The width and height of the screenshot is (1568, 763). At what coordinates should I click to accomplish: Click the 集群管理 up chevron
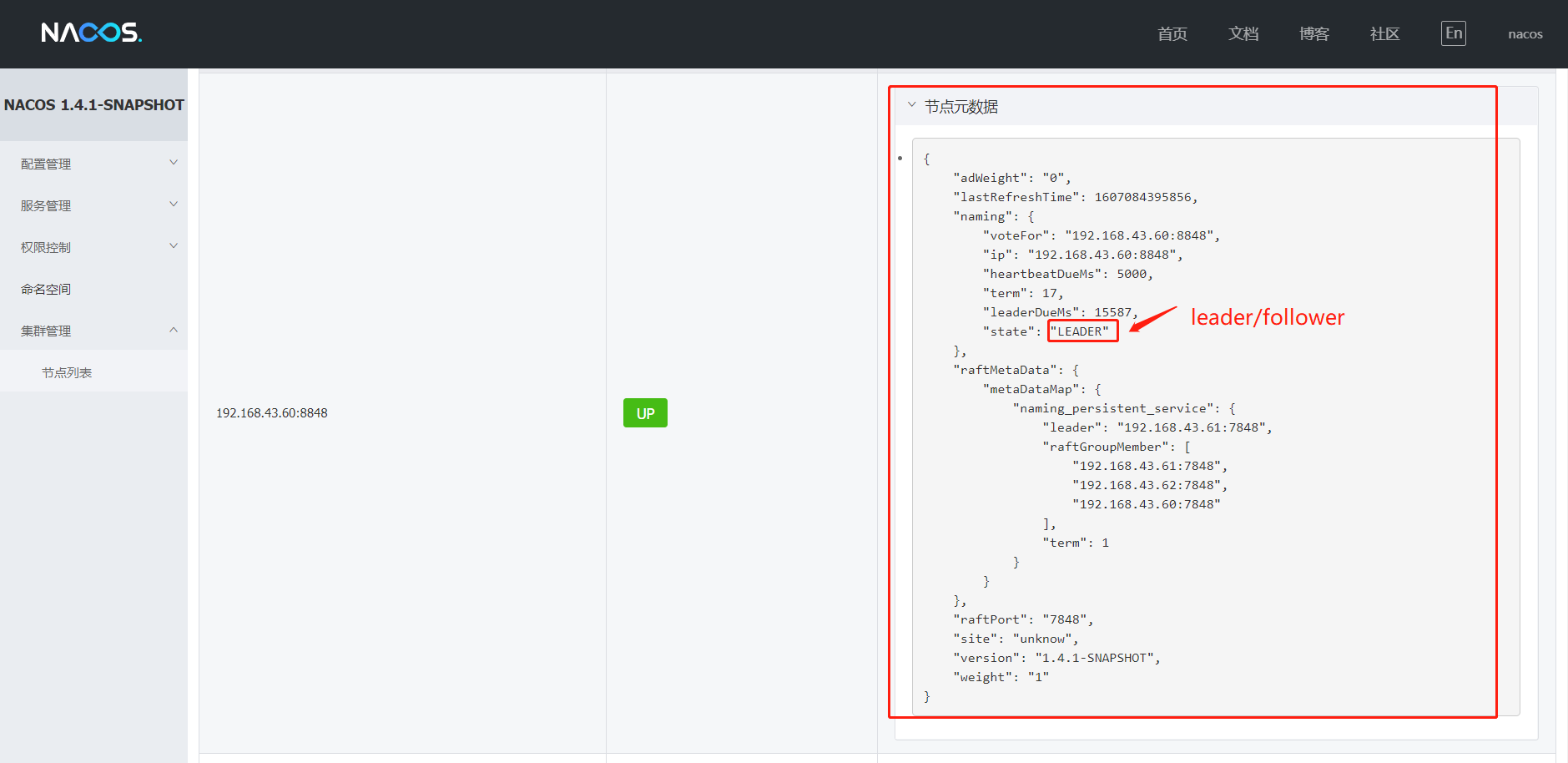[174, 330]
